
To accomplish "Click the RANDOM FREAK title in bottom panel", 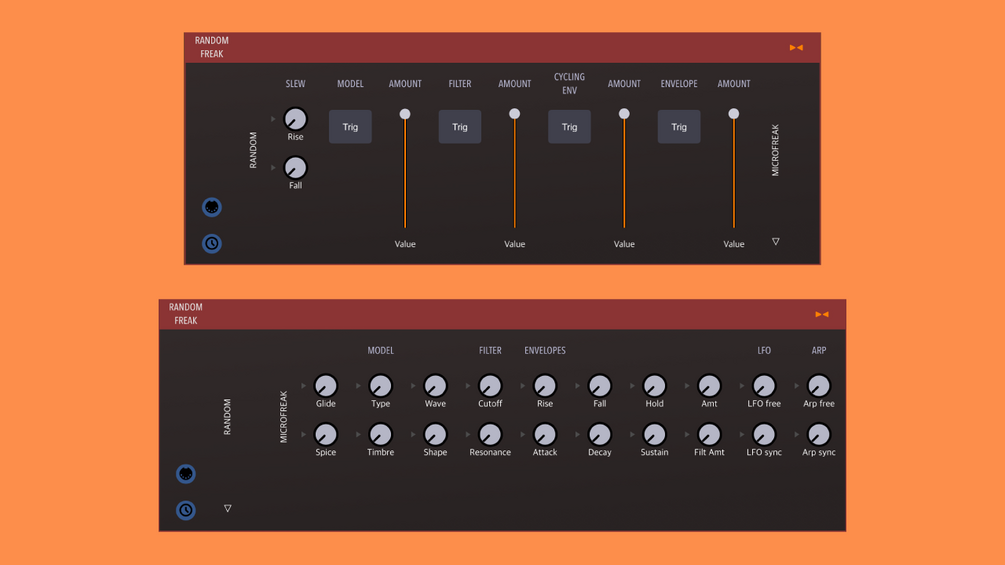I will pos(186,314).
